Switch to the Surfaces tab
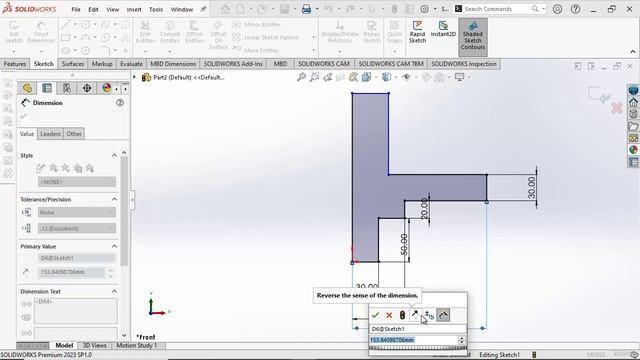Image resolution: width=640 pixels, height=360 pixels. point(73,64)
